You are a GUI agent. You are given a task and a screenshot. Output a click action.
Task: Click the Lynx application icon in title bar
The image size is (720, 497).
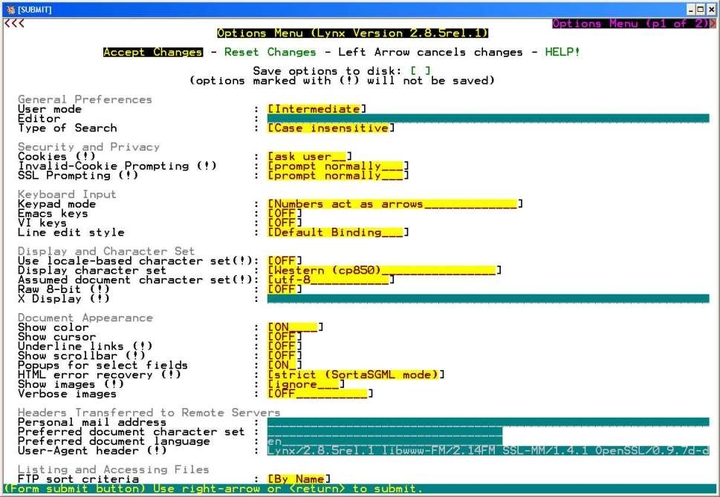(x=11, y=9)
